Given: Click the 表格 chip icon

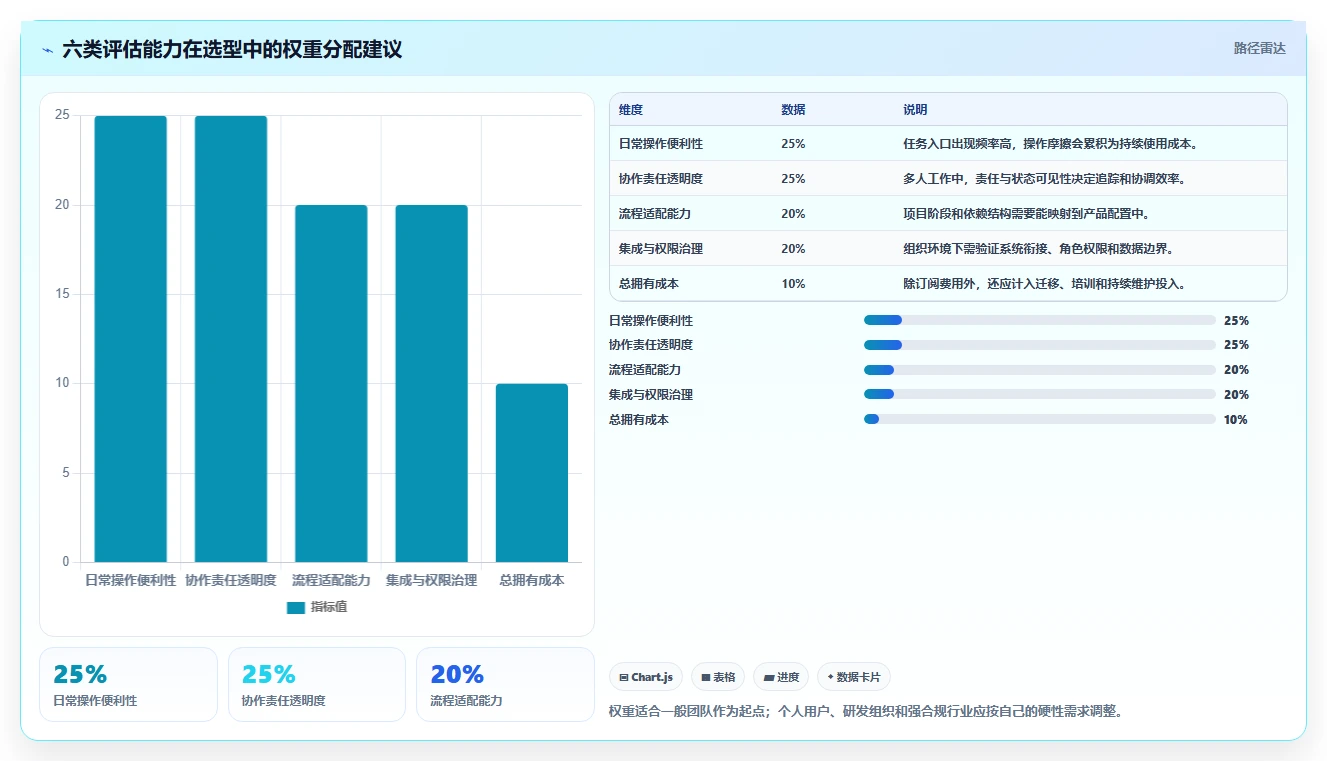Looking at the screenshot, I should coord(706,678).
